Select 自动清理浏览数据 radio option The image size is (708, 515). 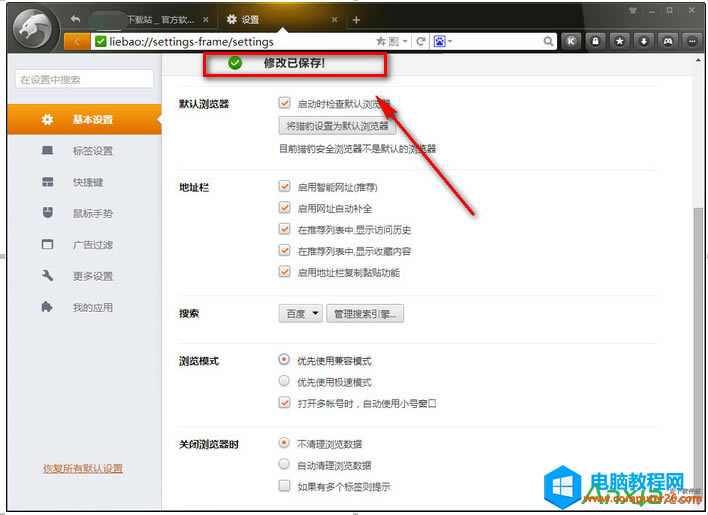(x=285, y=465)
